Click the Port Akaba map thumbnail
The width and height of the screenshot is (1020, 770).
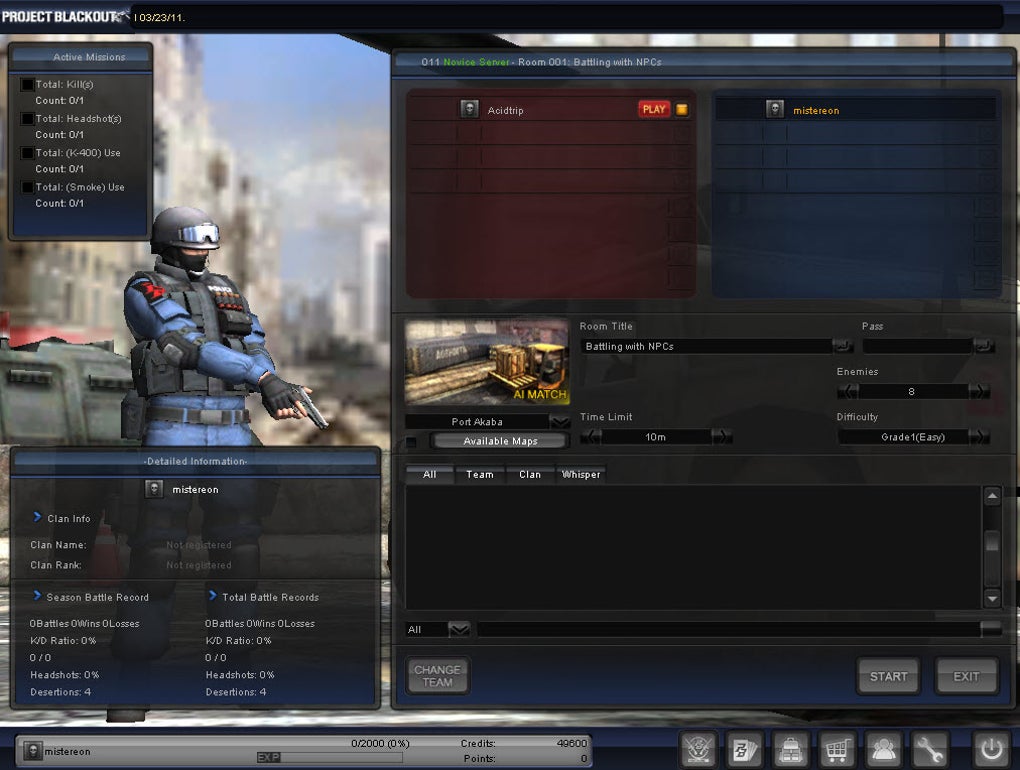(487, 362)
